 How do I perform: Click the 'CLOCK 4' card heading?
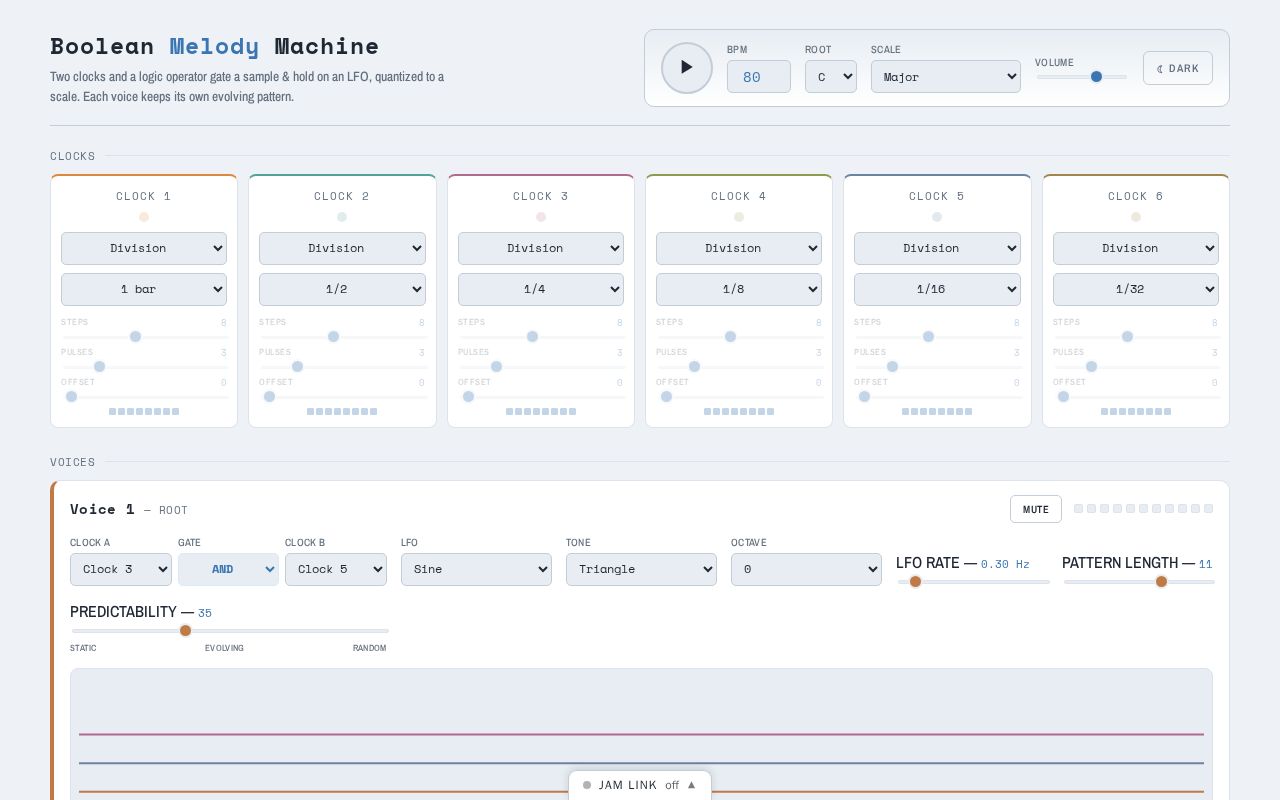739,196
